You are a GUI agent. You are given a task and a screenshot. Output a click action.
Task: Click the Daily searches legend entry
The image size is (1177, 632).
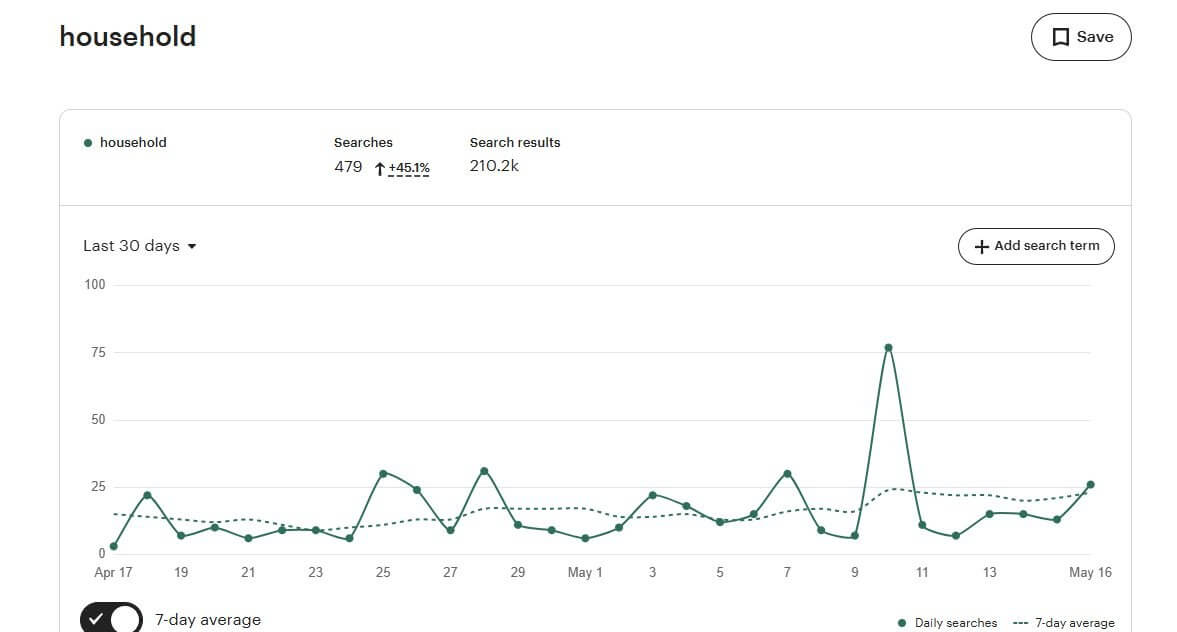tap(947, 623)
